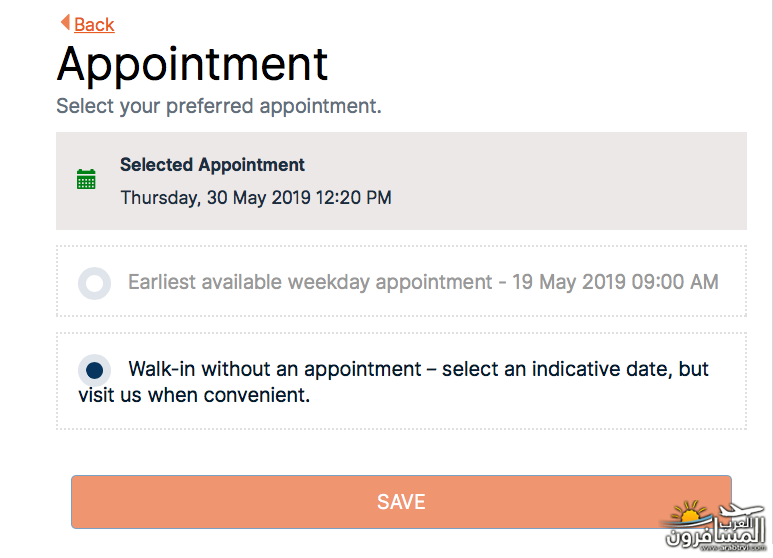Click 'visit us when convenient.' text line
The width and height of the screenshot is (773, 558).
[194, 395]
